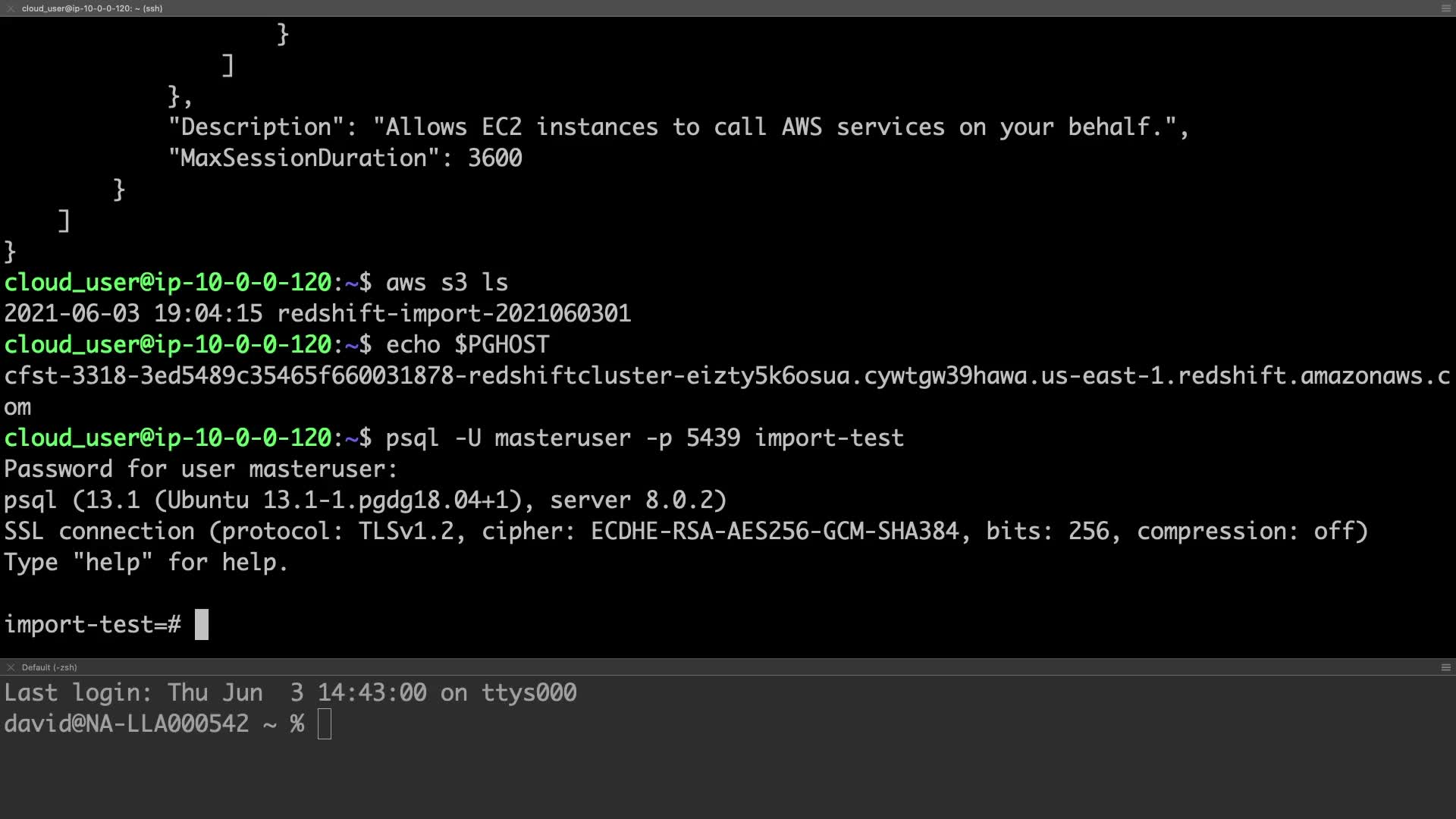The width and height of the screenshot is (1456, 819).
Task: Click the SSL connection info line
Action: pyautogui.click(x=686, y=532)
